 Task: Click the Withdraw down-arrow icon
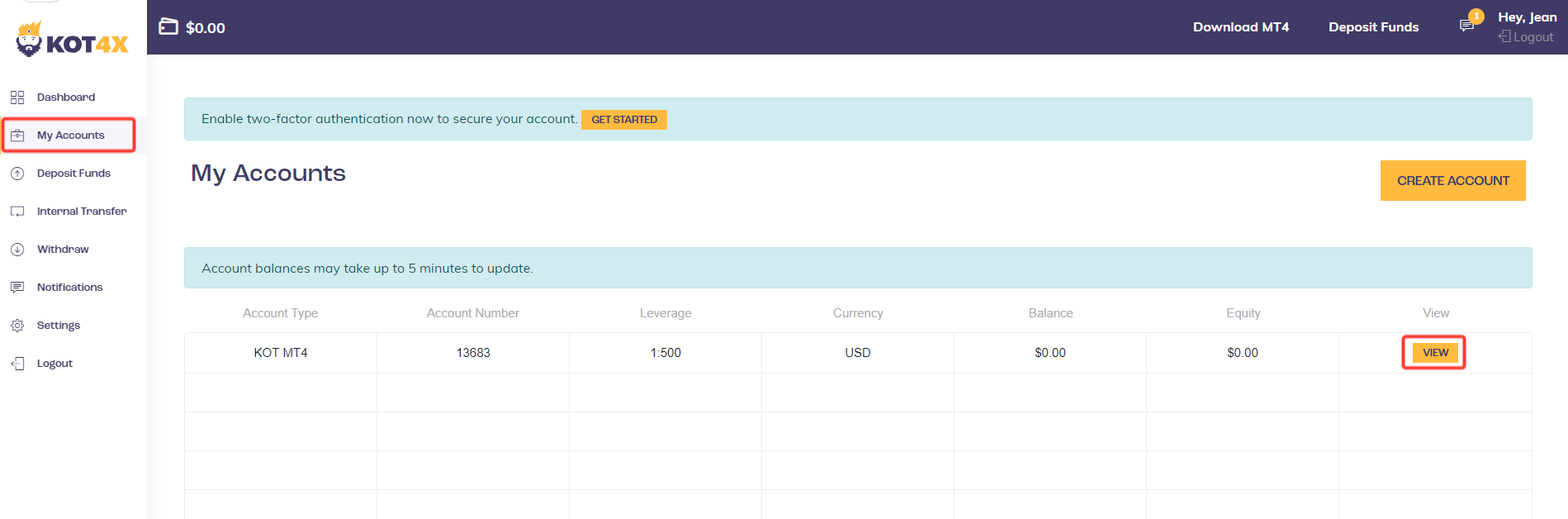tap(17, 250)
